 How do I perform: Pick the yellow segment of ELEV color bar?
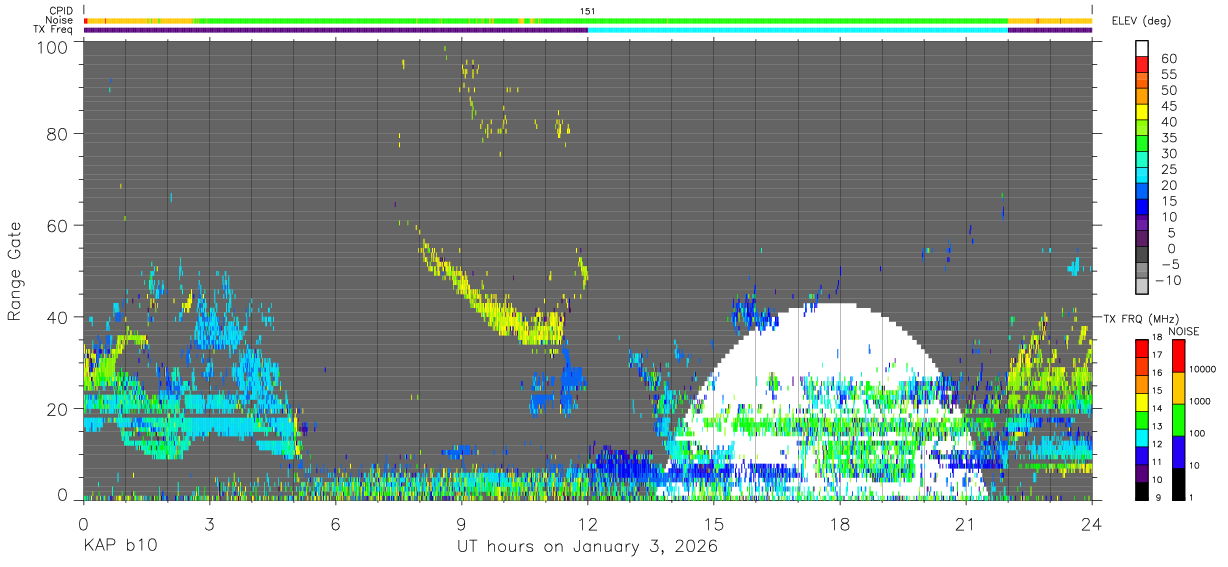pyautogui.click(x=1141, y=113)
